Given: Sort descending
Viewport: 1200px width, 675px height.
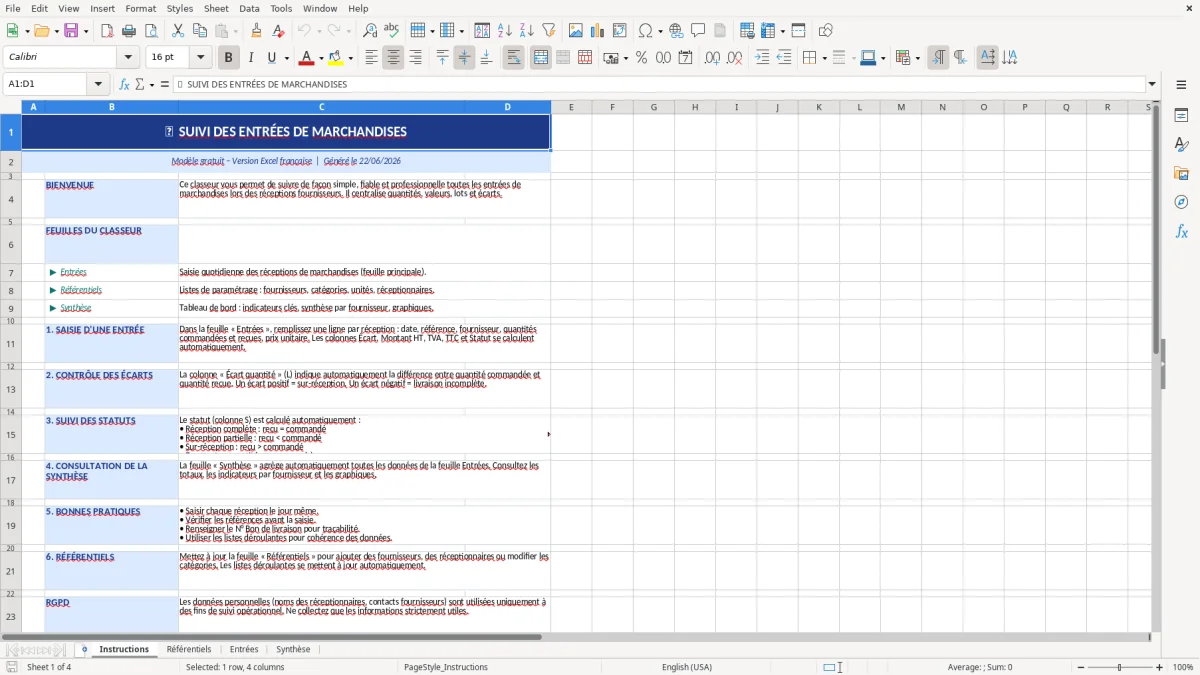Looking at the screenshot, I should point(526,31).
